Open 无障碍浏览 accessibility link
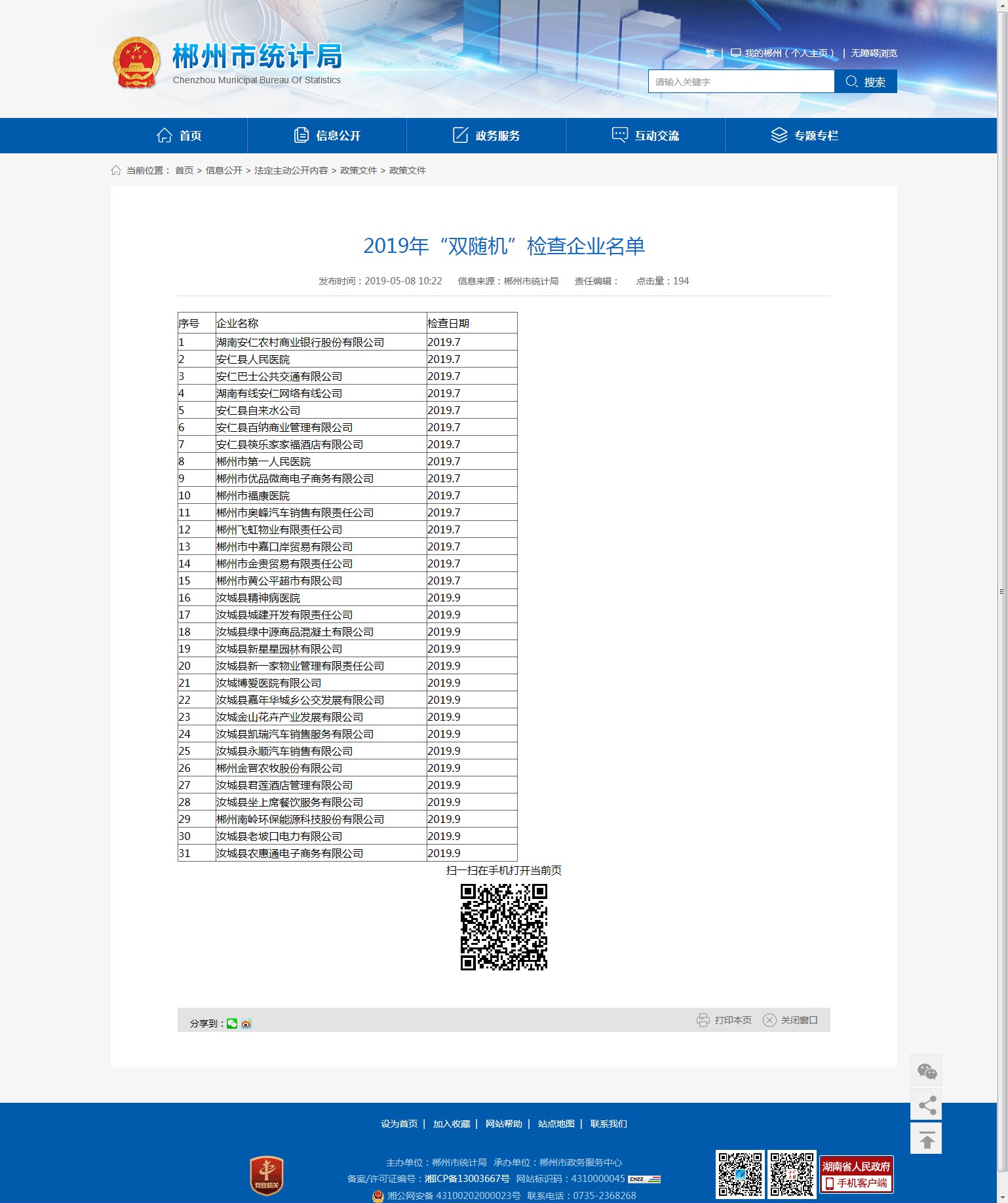1008x1203 pixels. click(874, 53)
